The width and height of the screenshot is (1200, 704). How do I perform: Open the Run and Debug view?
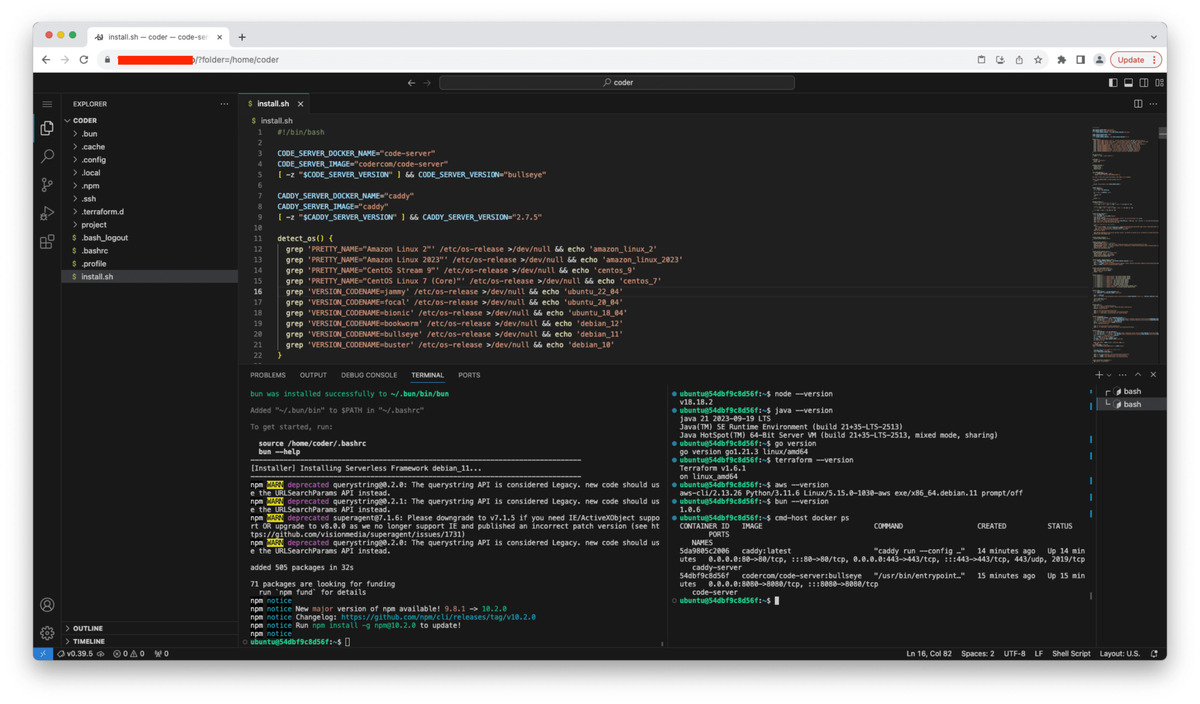(x=47, y=213)
